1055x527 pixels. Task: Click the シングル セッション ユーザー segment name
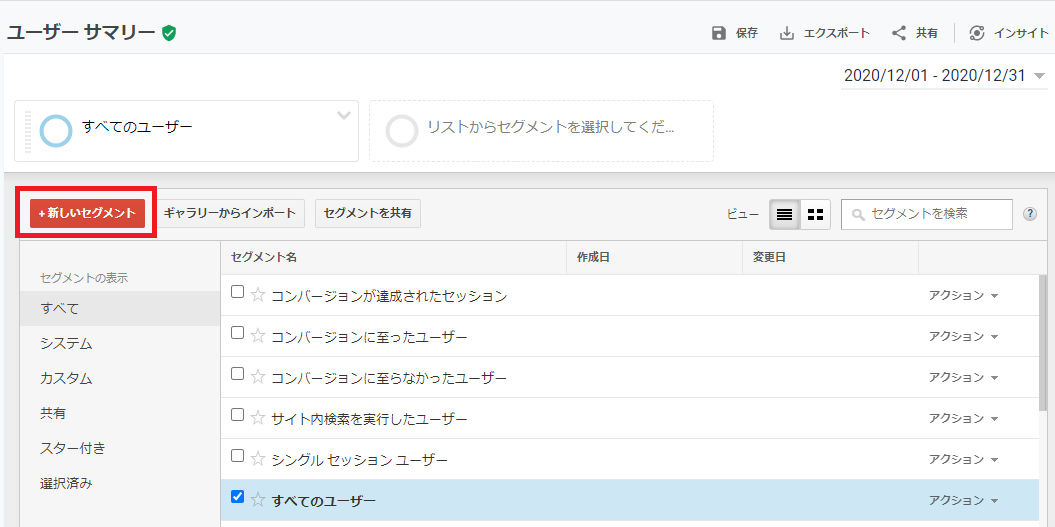pyautogui.click(x=359, y=460)
